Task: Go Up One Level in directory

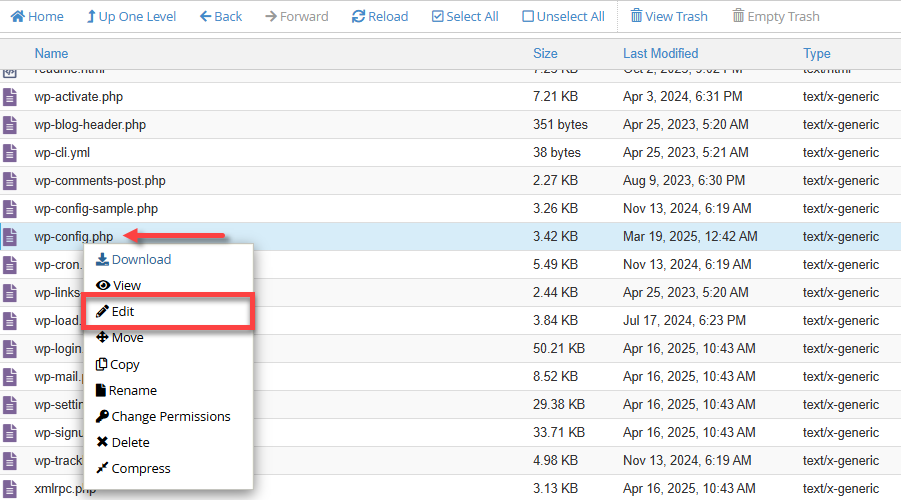Action: [131, 16]
